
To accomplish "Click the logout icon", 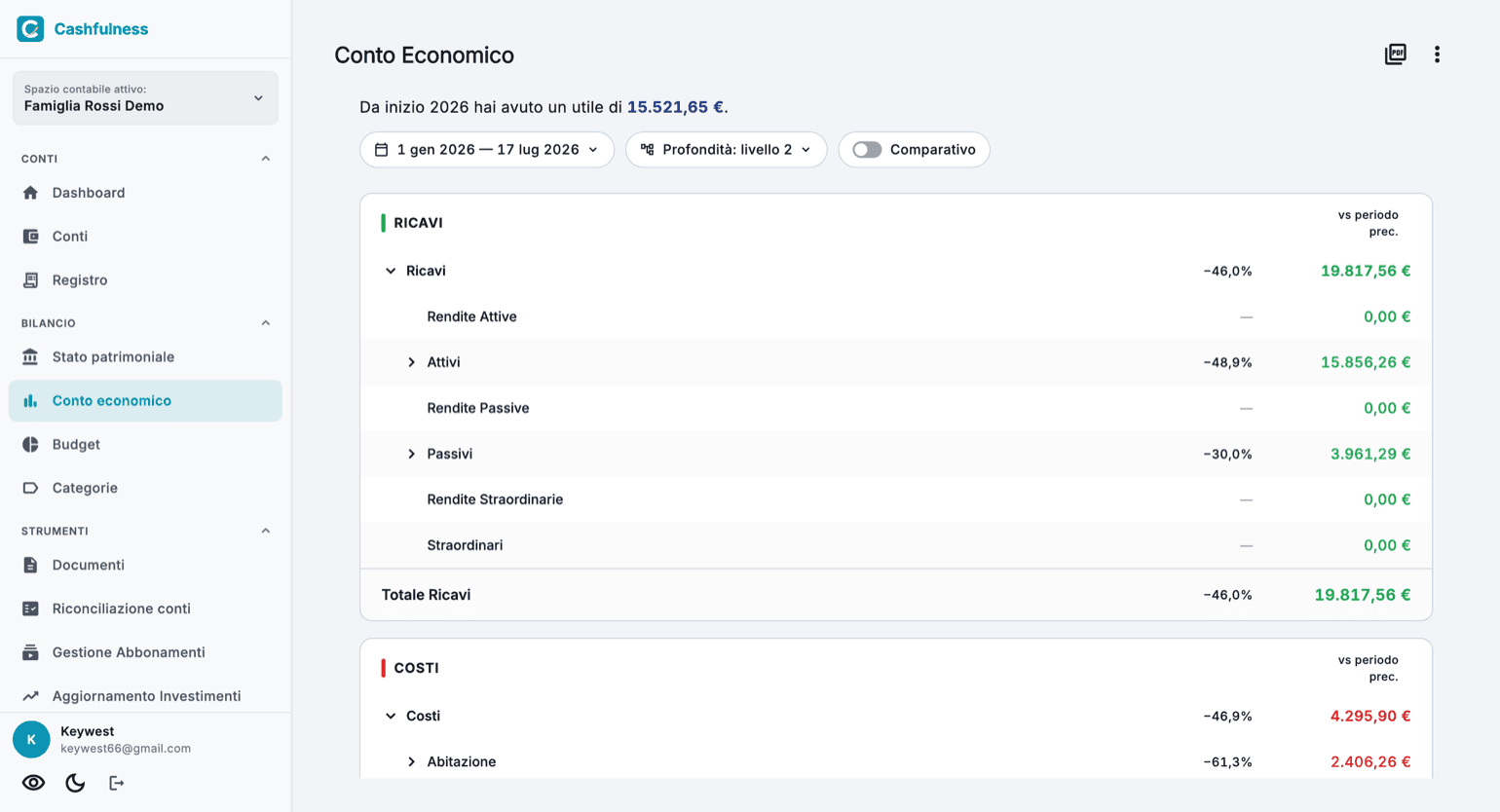I will pos(116,783).
